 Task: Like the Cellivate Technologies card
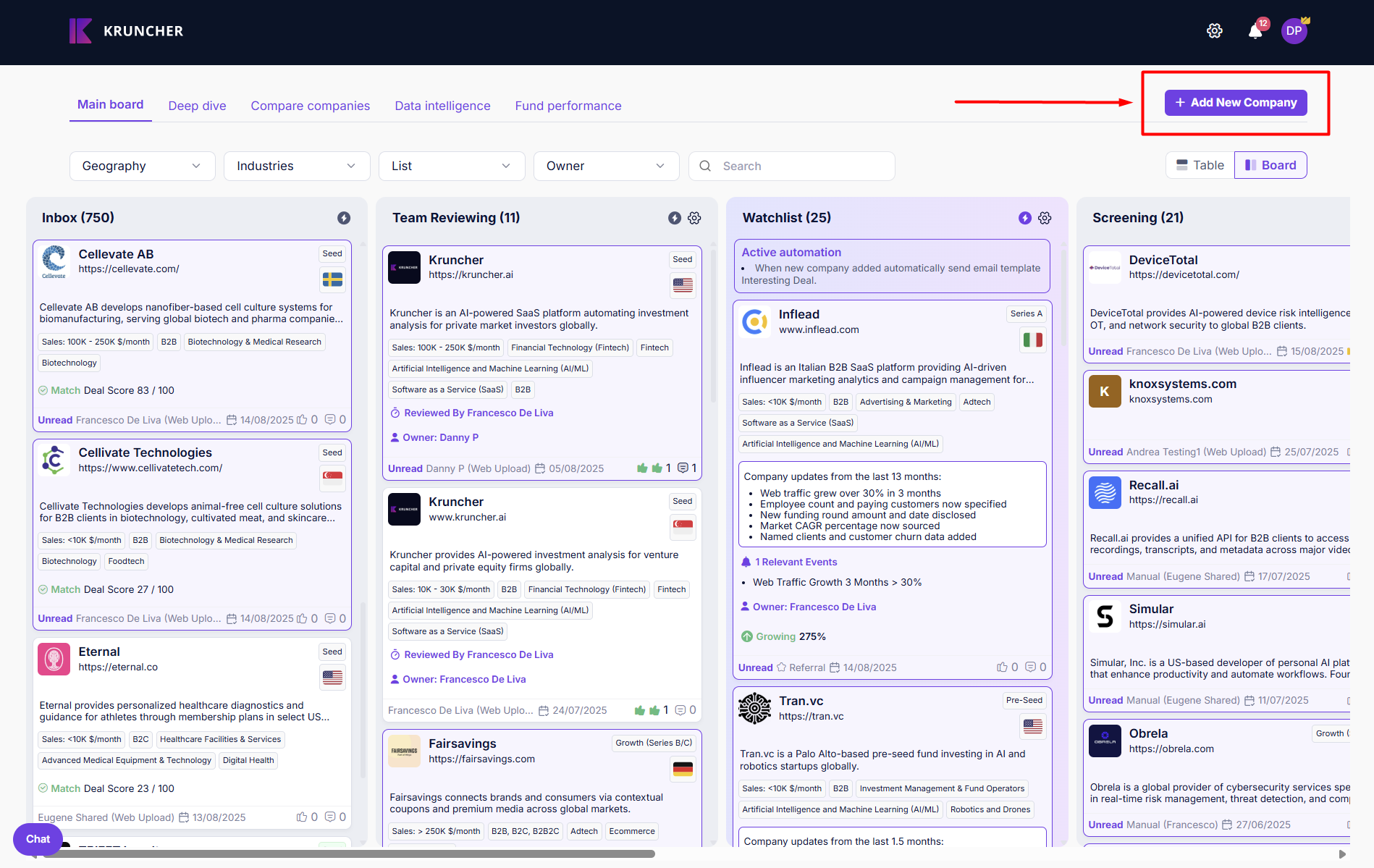click(302, 618)
